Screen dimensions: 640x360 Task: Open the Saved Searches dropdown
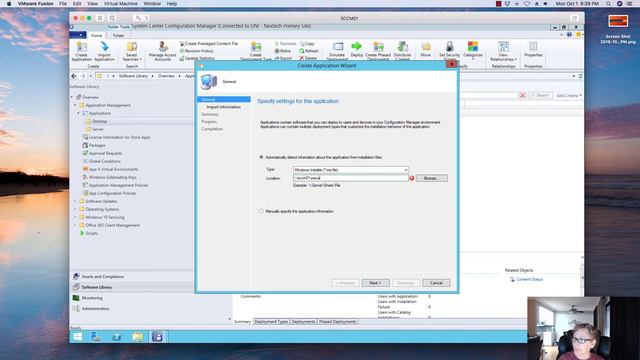(x=131, y=51)
